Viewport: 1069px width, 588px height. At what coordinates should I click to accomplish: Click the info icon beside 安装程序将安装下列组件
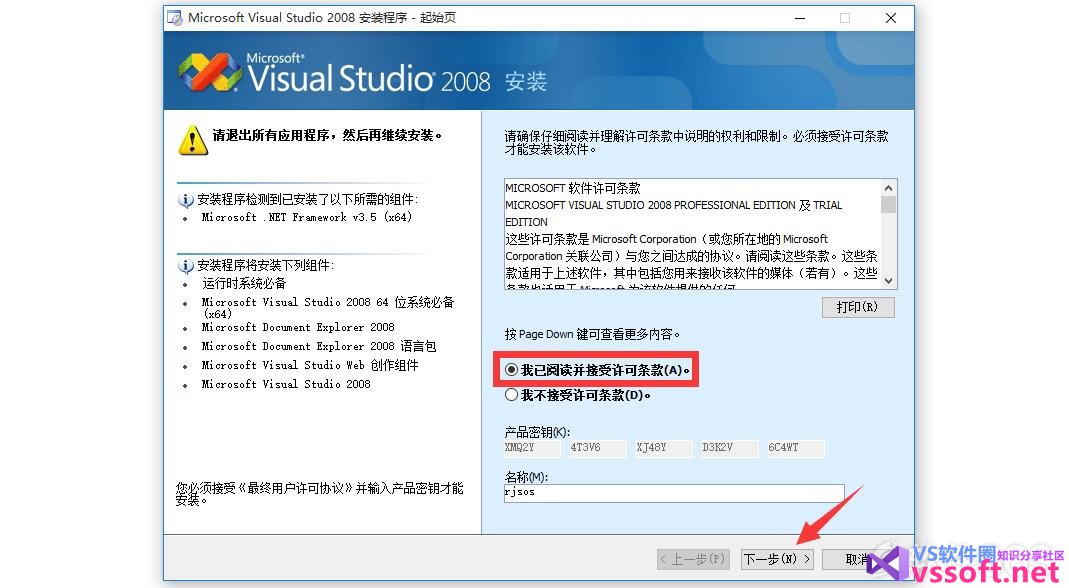tap(185, 265)
